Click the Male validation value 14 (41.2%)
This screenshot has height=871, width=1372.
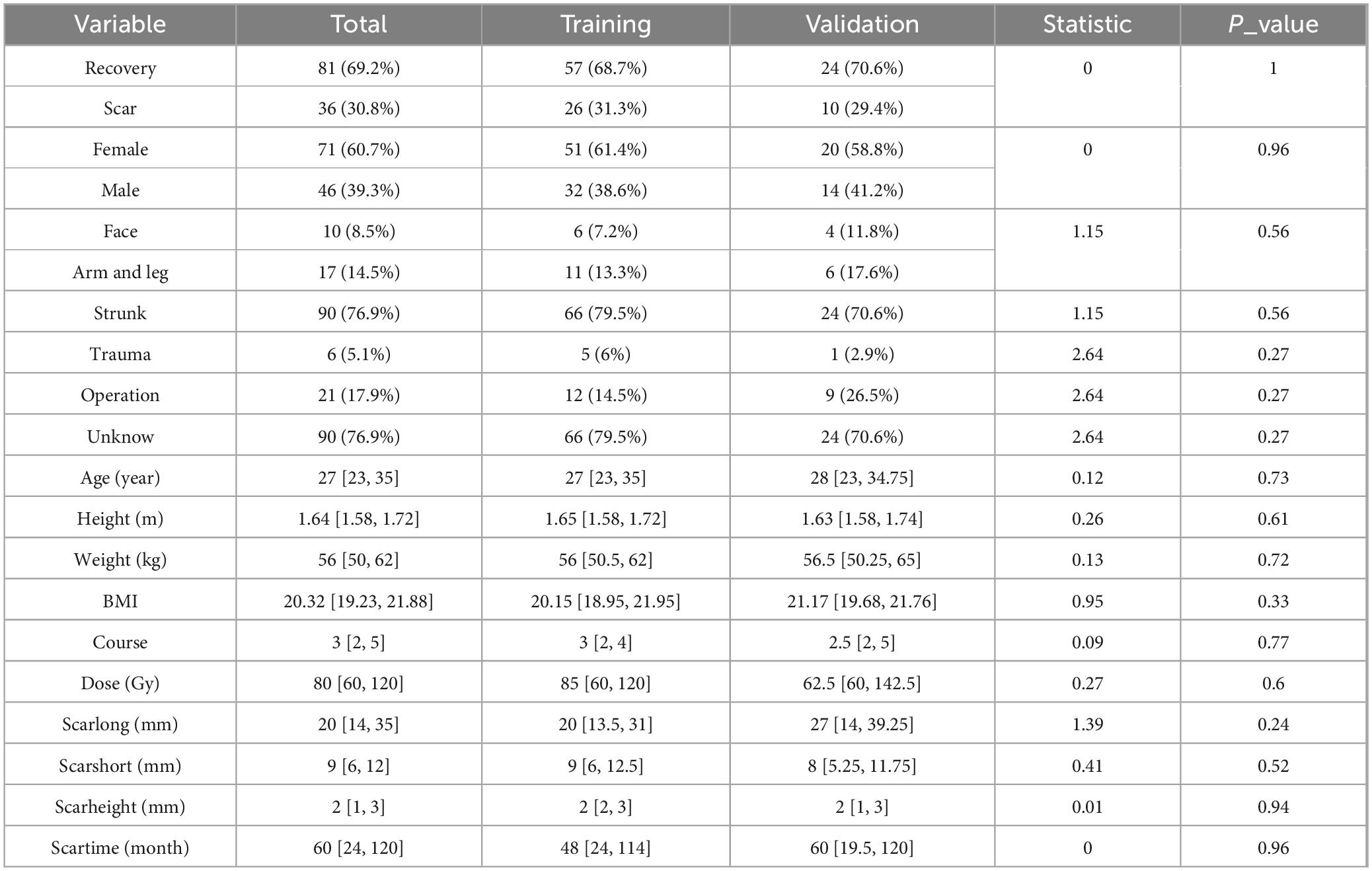coord(862,190)
